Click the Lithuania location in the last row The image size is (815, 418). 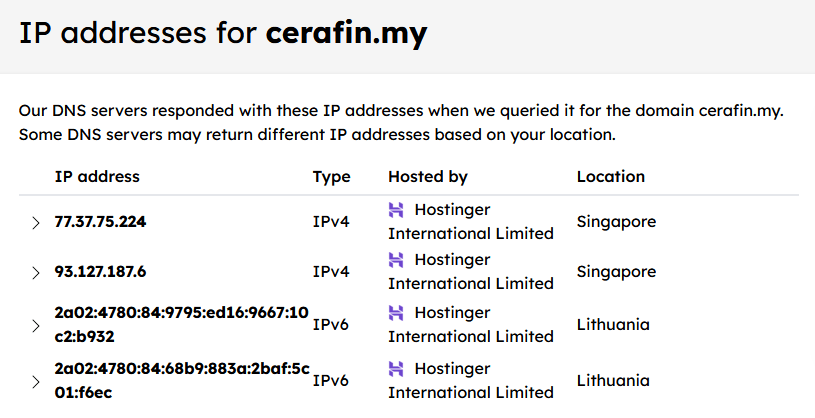pyautogui.click(x=613, y=381)
